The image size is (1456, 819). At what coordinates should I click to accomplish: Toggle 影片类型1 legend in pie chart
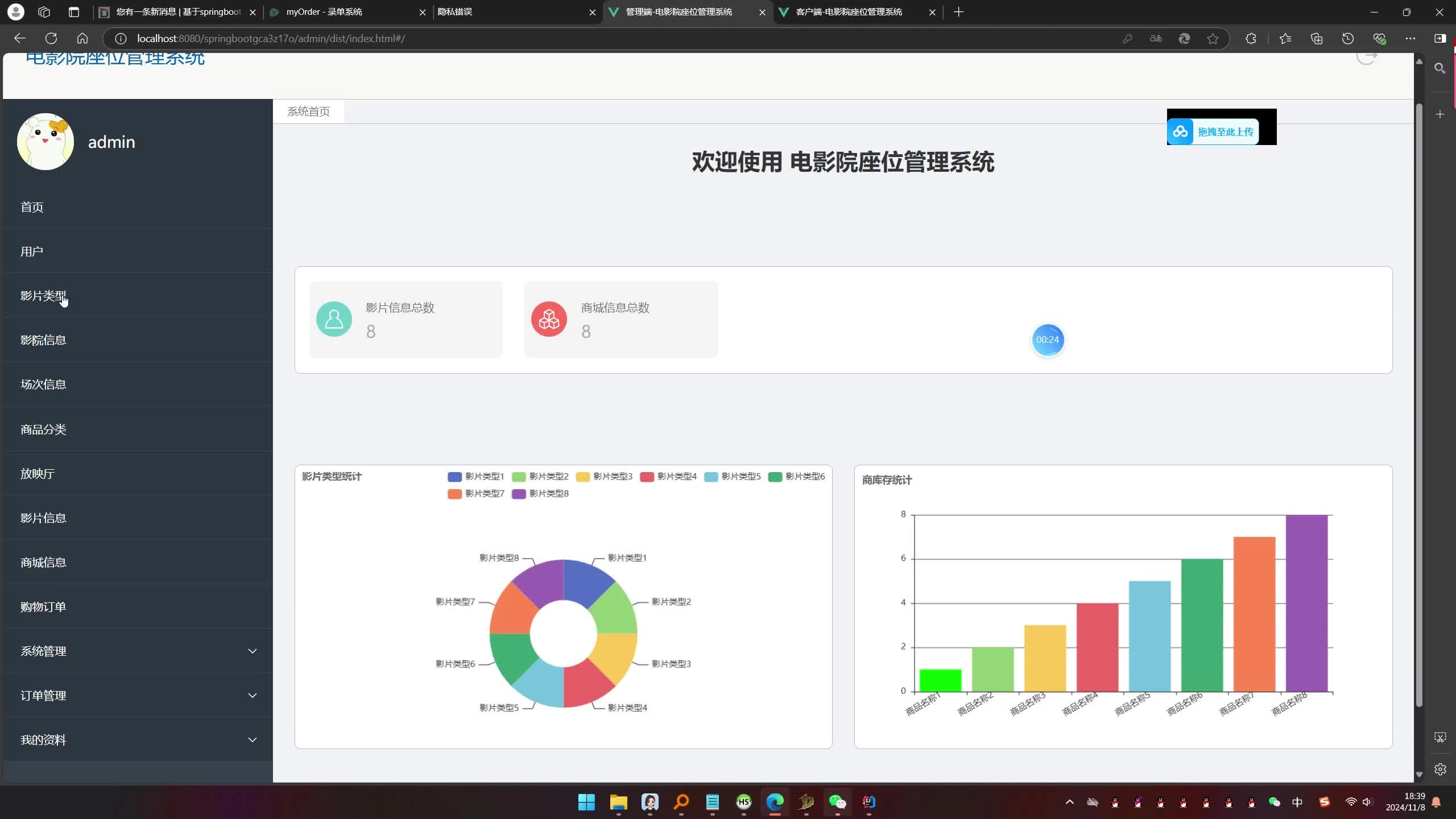475,477
